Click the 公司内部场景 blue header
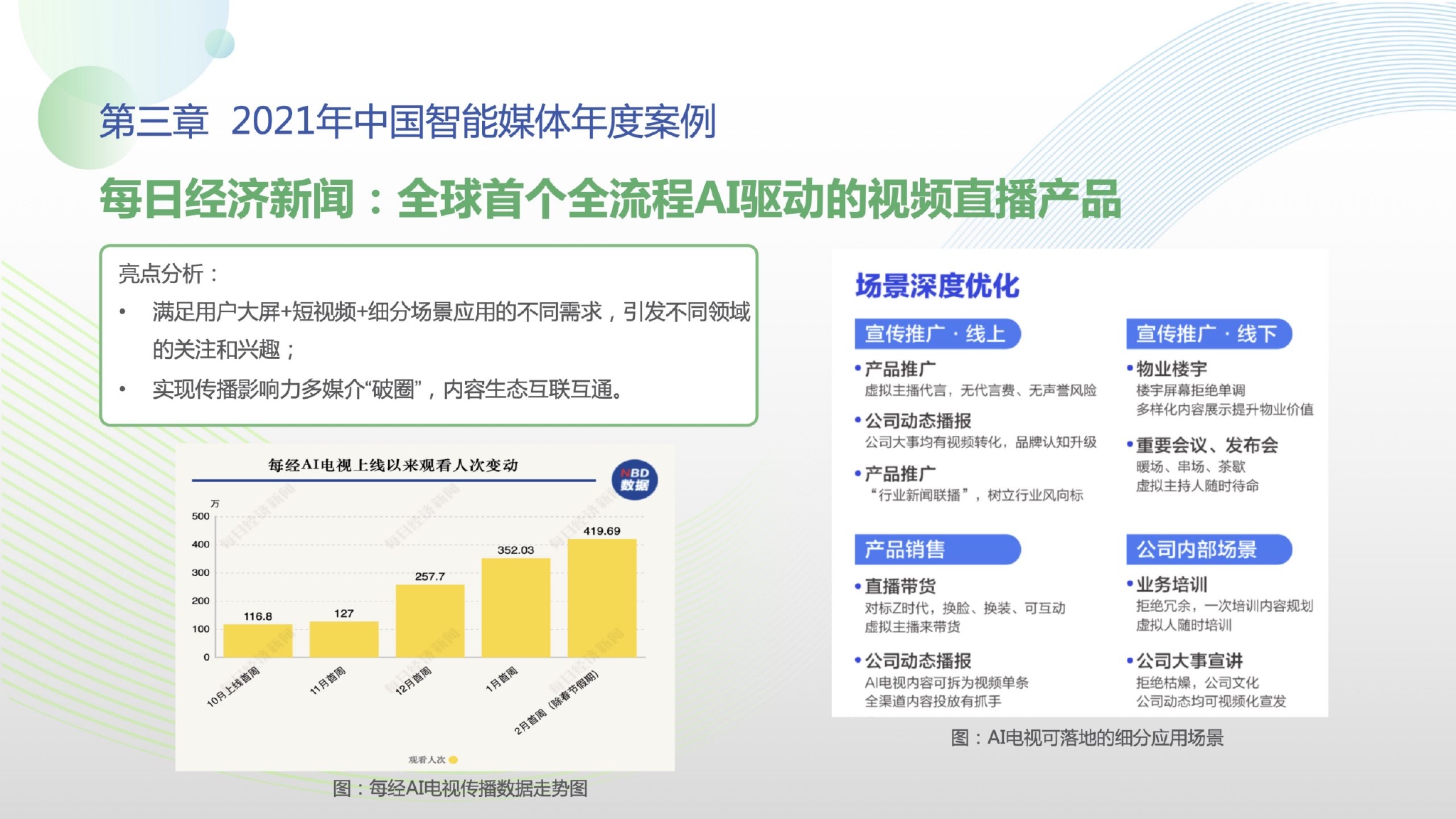This screenshot has width=1456, height=819. click(x=1209, y=549)
